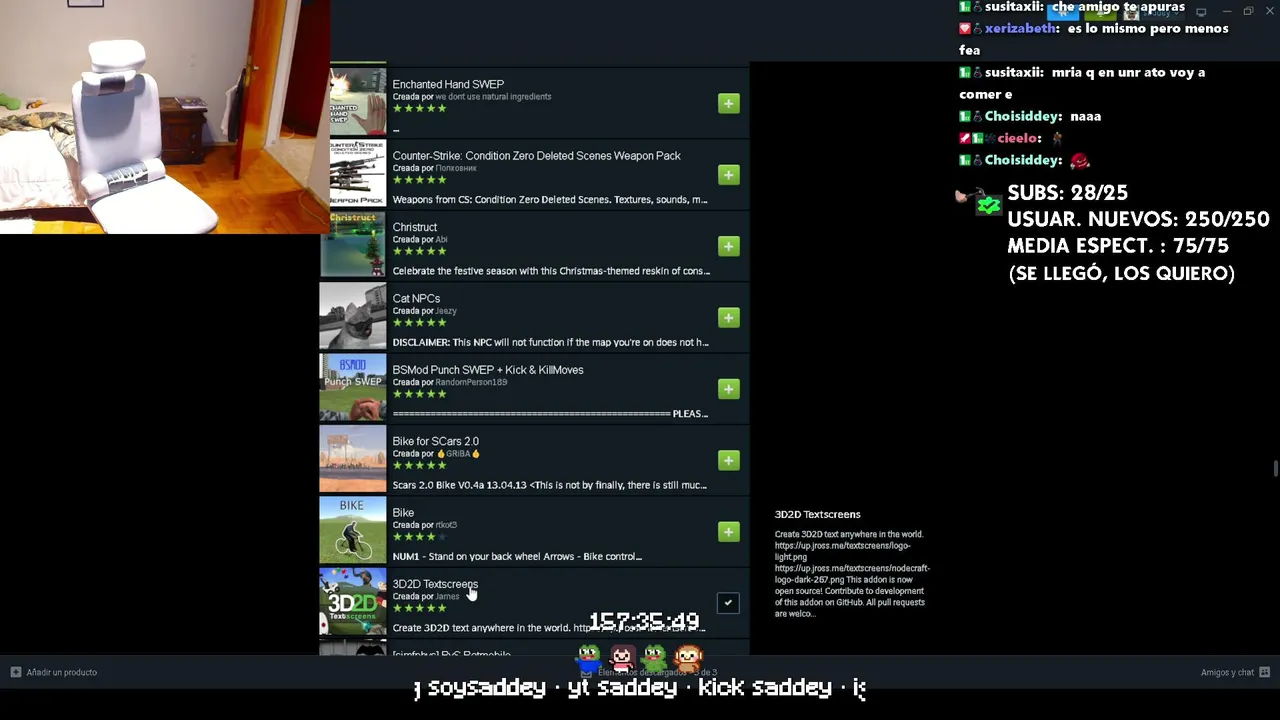The height and width of the screenshot is (720, 1280).
Task: Click description 'Celebrate the festive season with this Christmas-themed'
Action: (551, 271)
